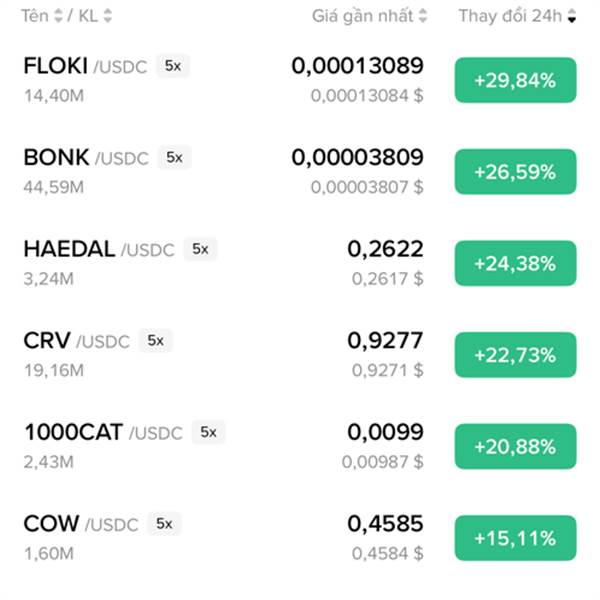The height and width of the screenshot is (600, 600).
Task: Sort by Thay đổi 24h arrows
Action: pyautogui.click(x=572, y=16)
